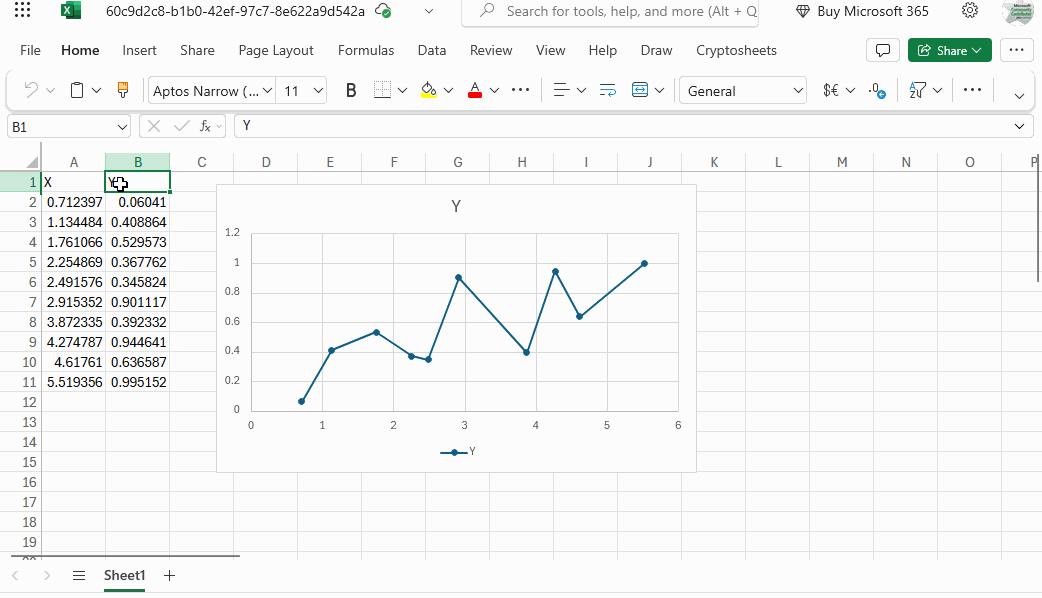Click Sort and Filter icon
The height and width of the screenshot is (598, 1042).
[x=918, y=90]
